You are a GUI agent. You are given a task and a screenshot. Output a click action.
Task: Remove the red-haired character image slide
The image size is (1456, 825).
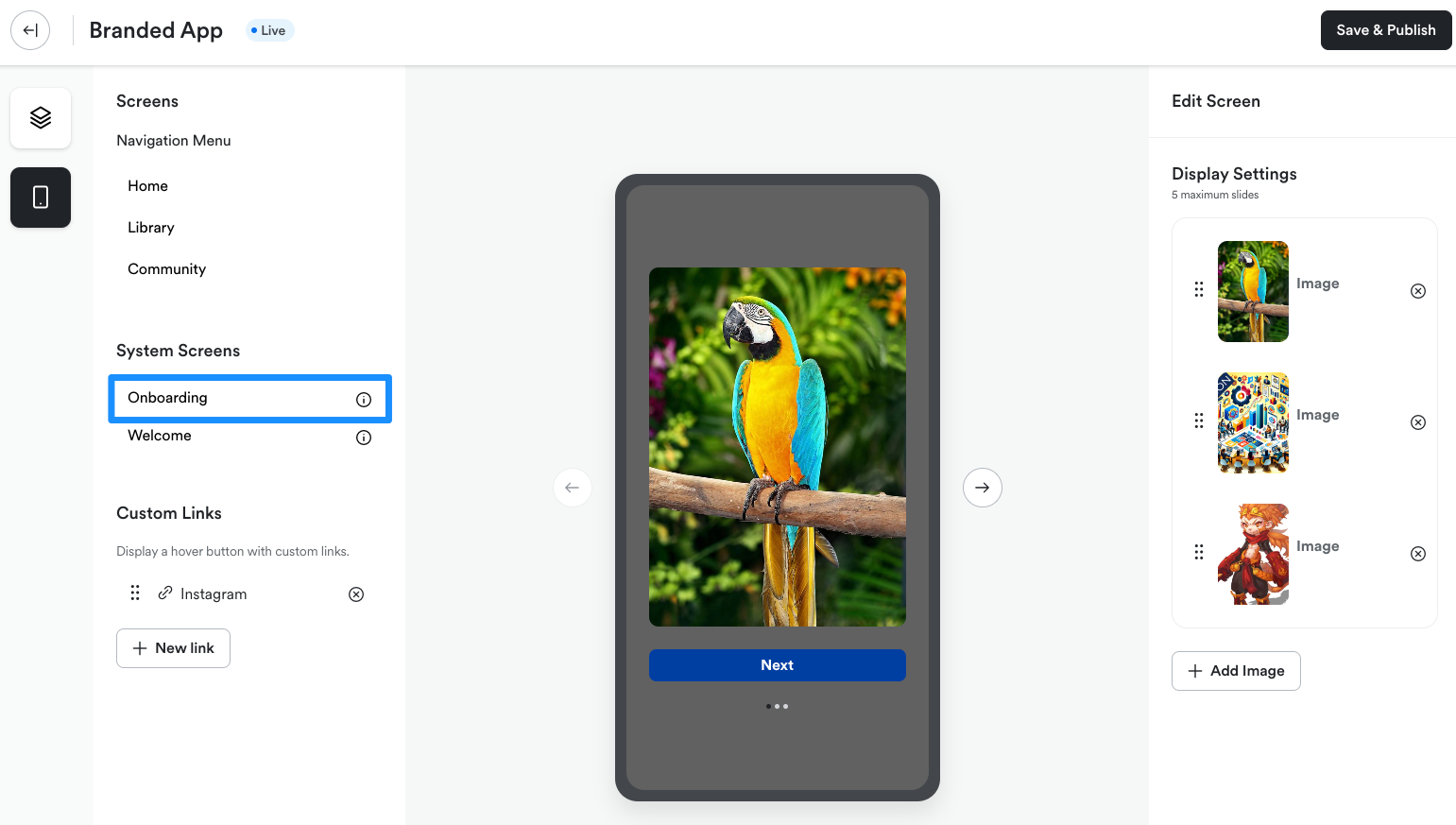pyautogui.click(x=1418, y=554)
